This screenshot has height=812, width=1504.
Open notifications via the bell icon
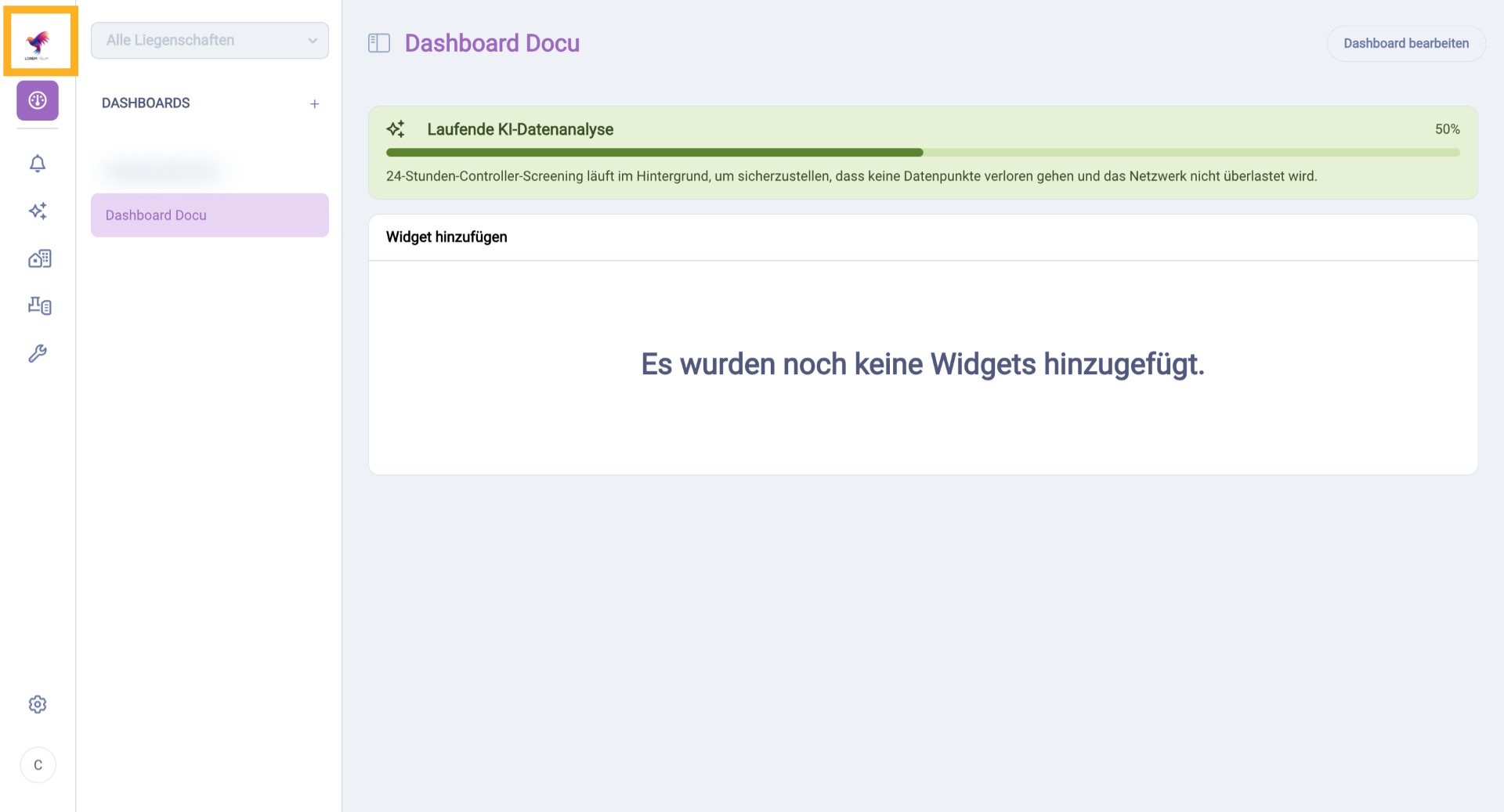pos(37,164)
